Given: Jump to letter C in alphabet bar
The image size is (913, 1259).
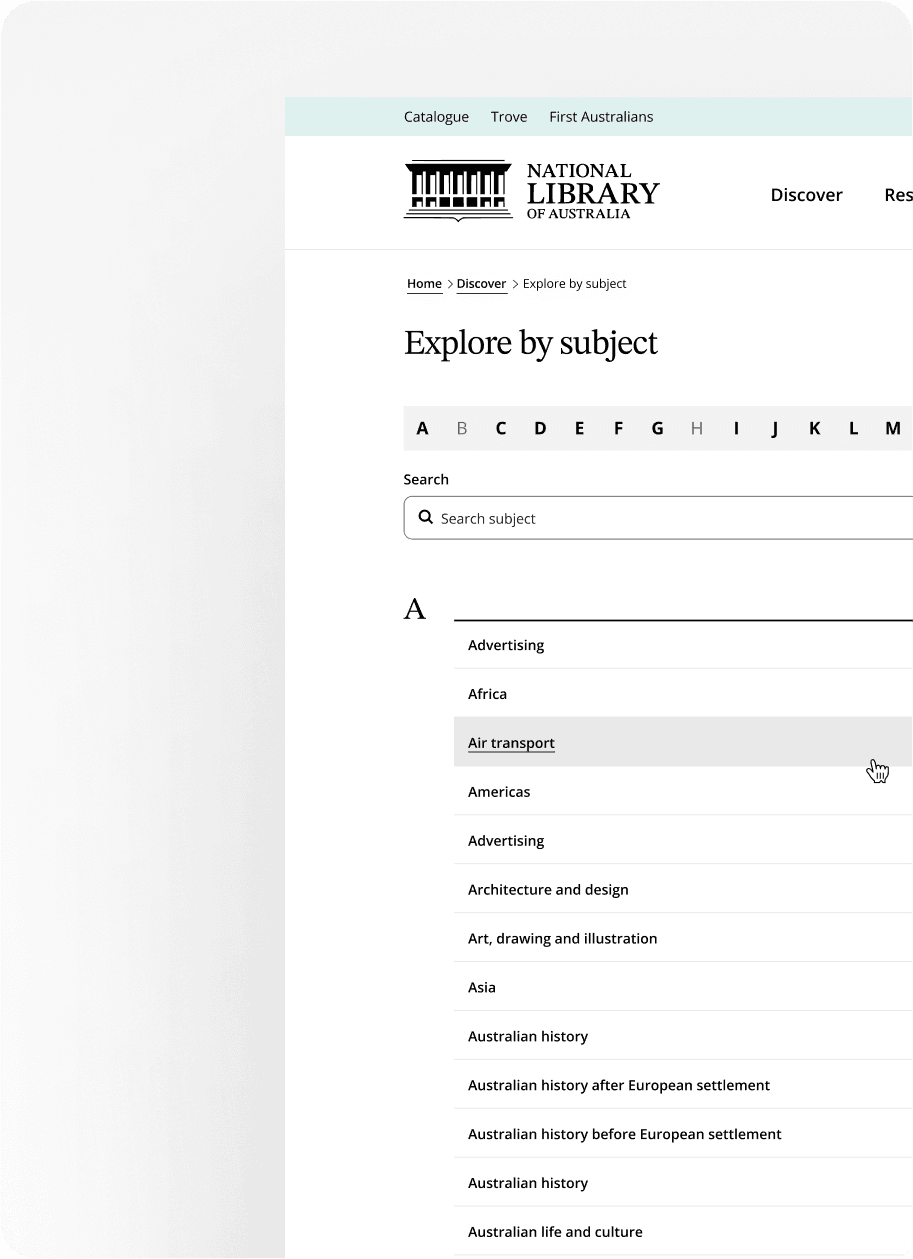Looking at the screenshot, I should (500, 428).
